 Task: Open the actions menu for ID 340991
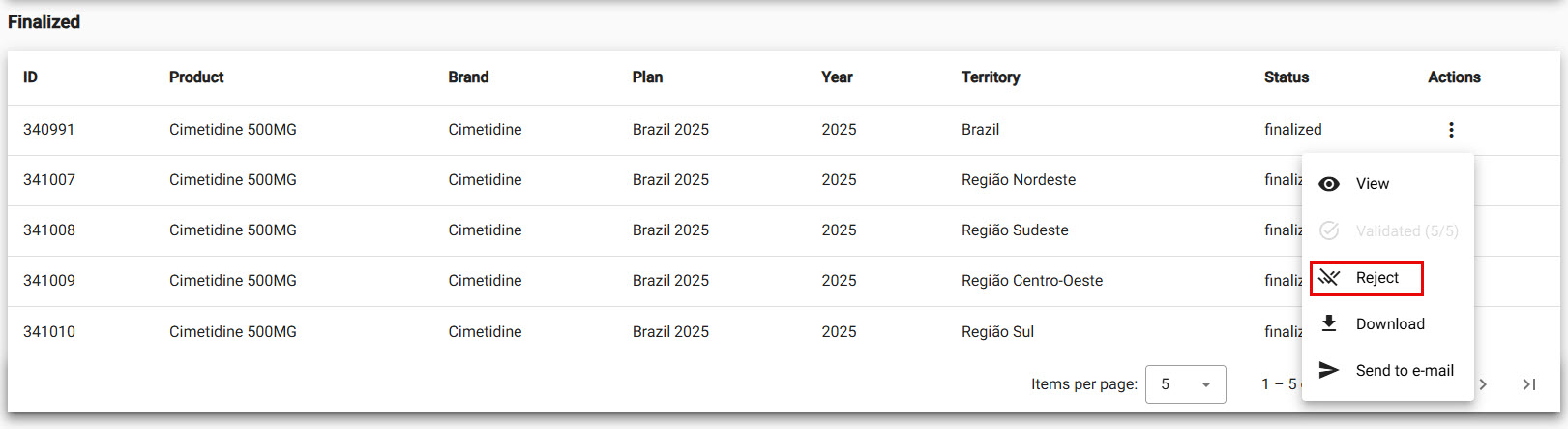click(x=1451, y=130)
